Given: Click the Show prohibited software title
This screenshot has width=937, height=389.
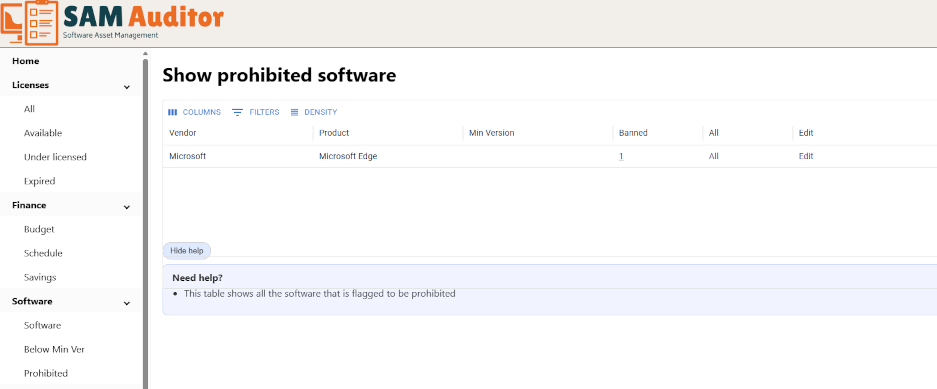Looking at the screenshot, I should (279, 75).
